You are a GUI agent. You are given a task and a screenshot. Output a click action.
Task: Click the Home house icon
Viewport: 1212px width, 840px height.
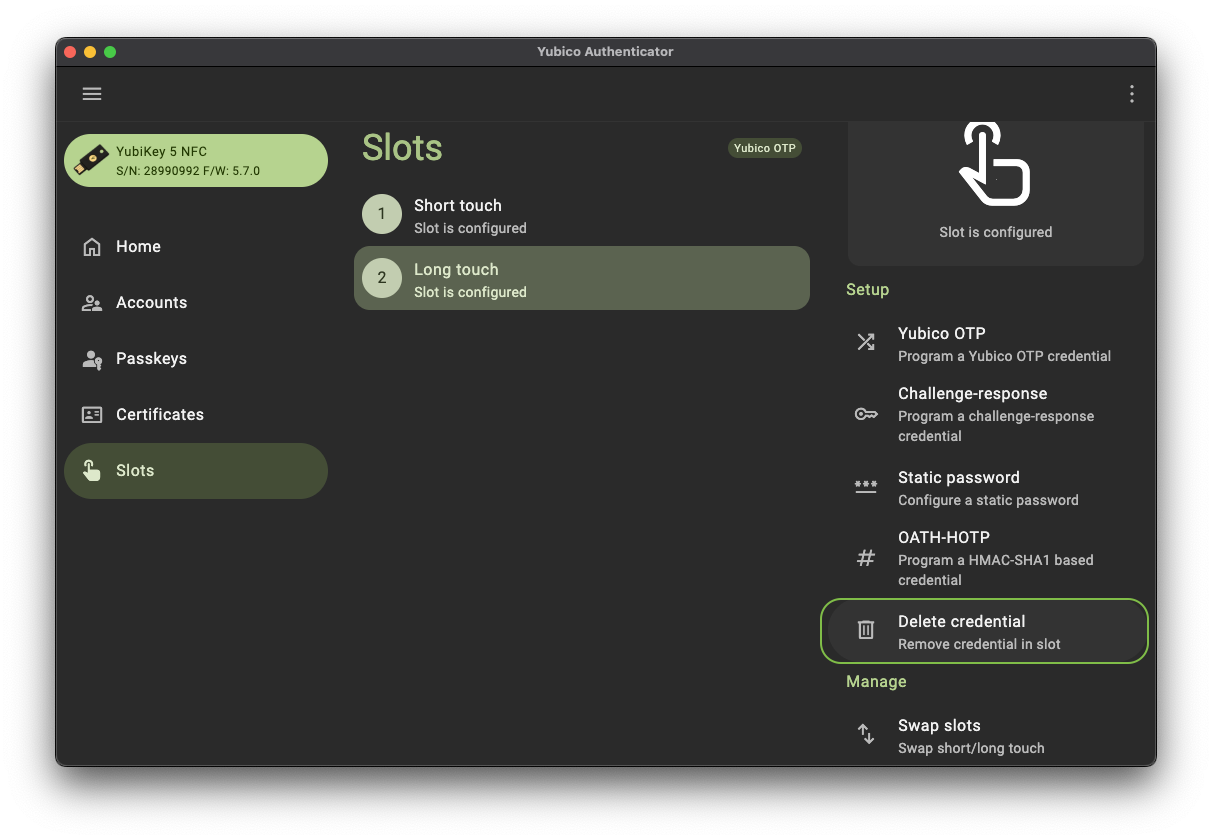[92, 247]
